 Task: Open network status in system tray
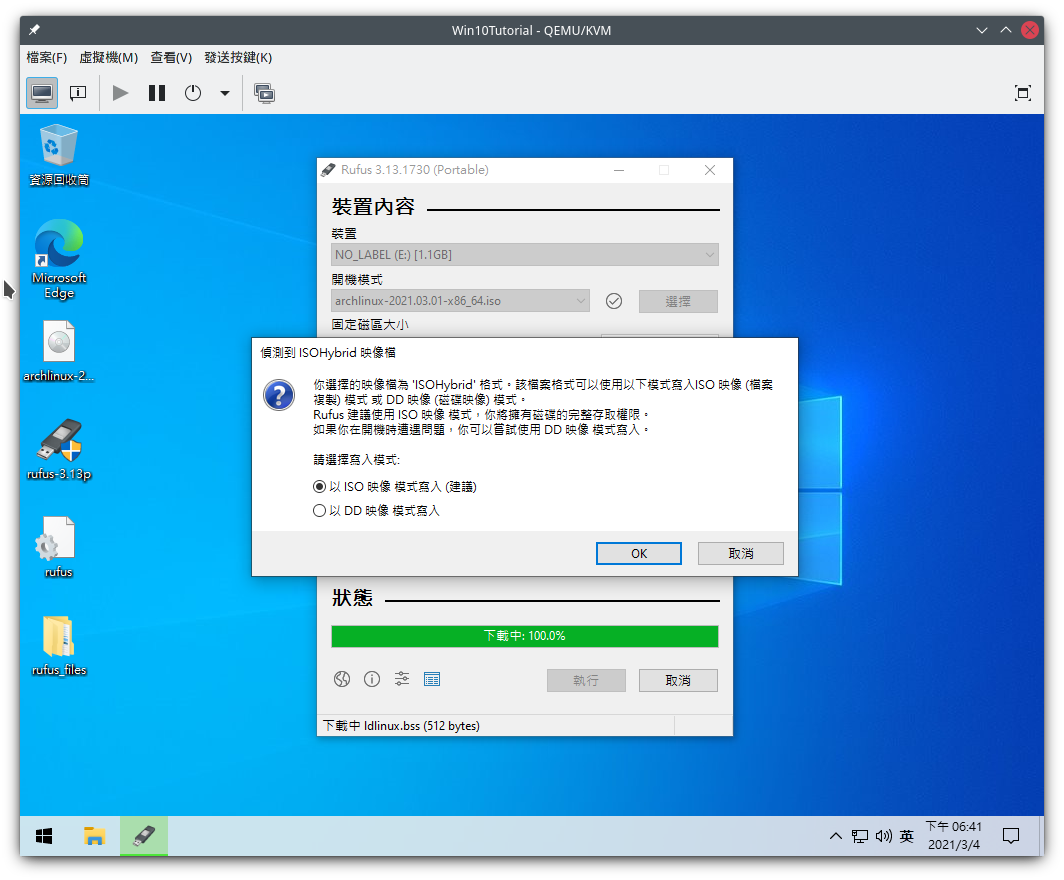point(860,837)
